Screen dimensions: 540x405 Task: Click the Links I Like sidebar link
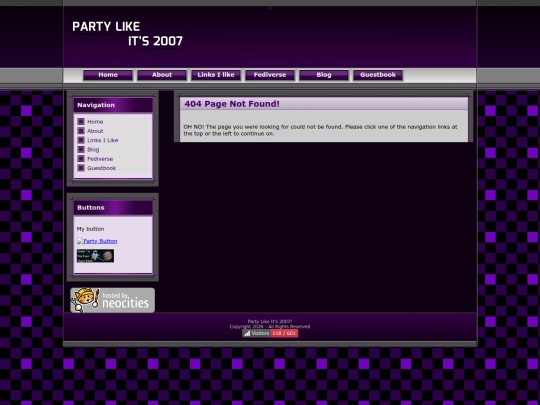[103, 141]
